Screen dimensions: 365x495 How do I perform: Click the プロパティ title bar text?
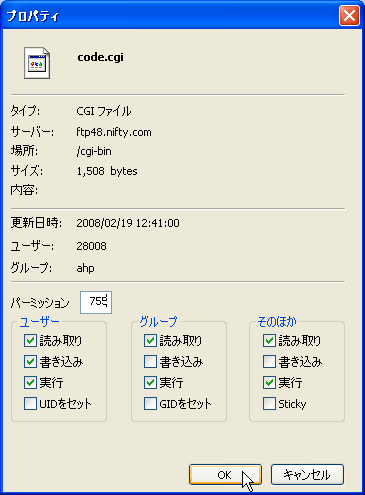point(33,16)
